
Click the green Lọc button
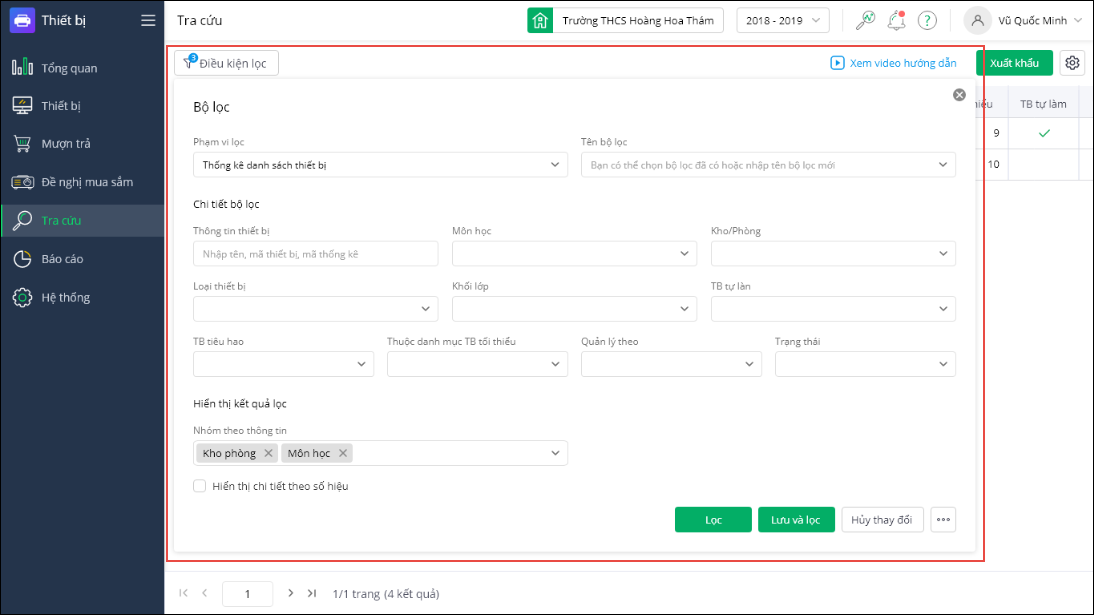[713, 520]
